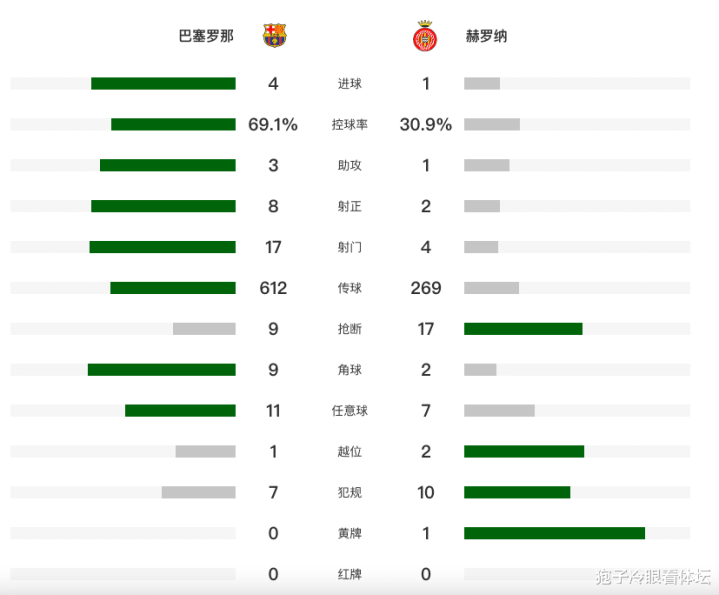Click Barcelona's 69.1% possession value
Image resolution: width=719 pixels, height=595 pixels.
click(273, 125)
